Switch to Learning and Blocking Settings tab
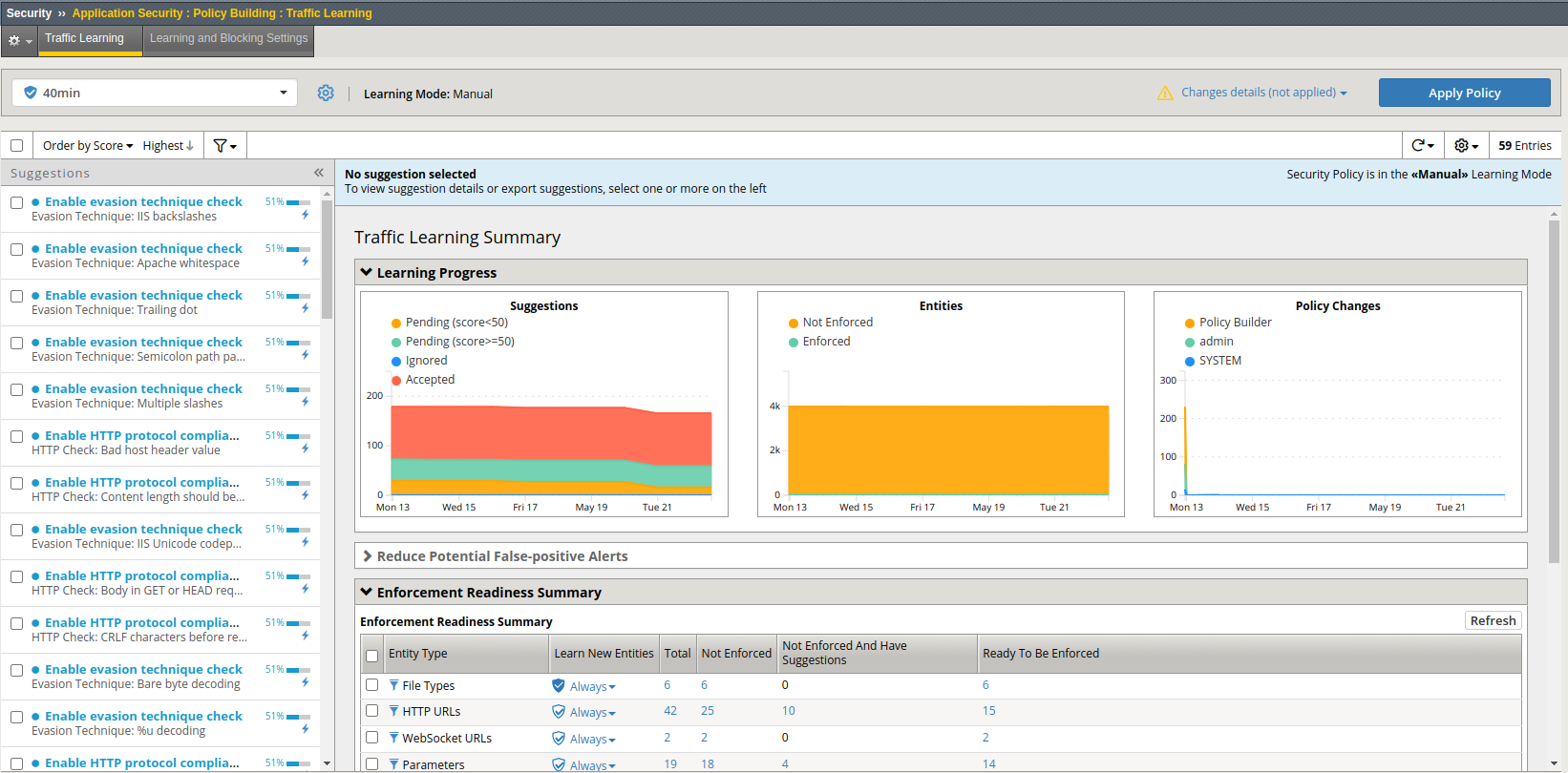This screenshot has height=773, width=1568. (228, 39)
